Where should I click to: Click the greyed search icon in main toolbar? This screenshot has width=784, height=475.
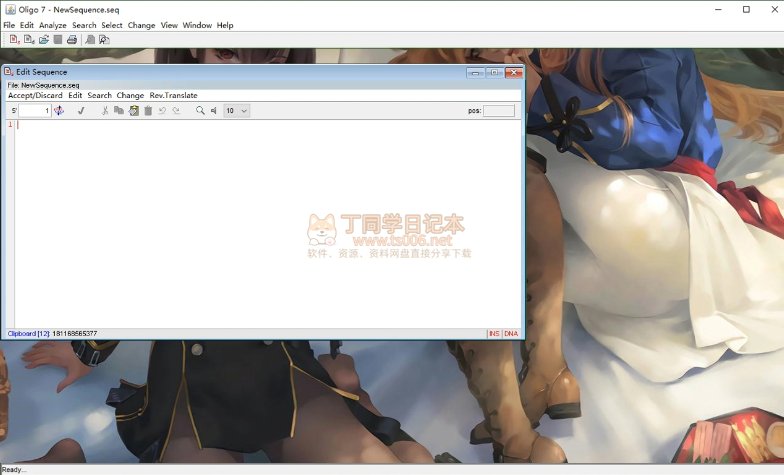point(90,40)
